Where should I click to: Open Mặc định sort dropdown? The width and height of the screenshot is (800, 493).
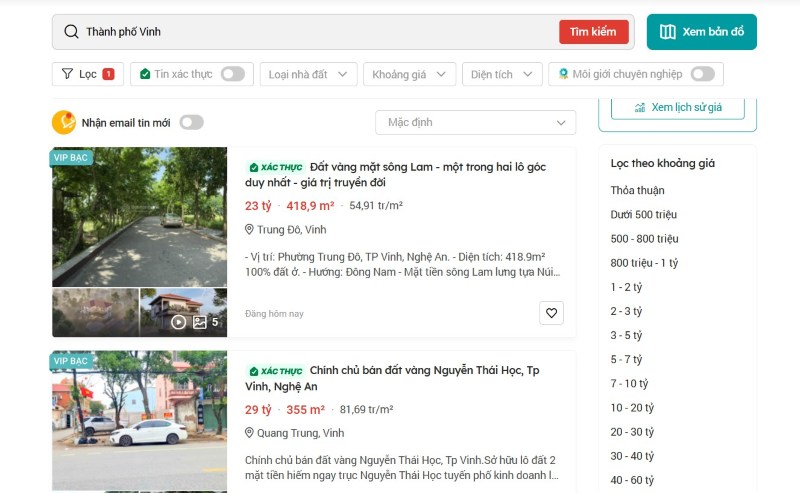click(476, 122)
